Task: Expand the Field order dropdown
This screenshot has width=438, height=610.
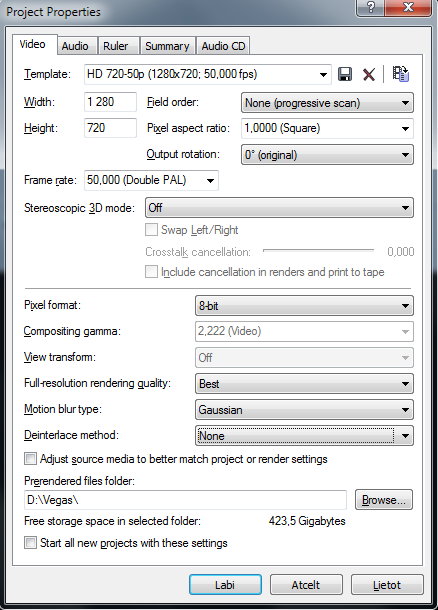Action: [x=327, y=103]
